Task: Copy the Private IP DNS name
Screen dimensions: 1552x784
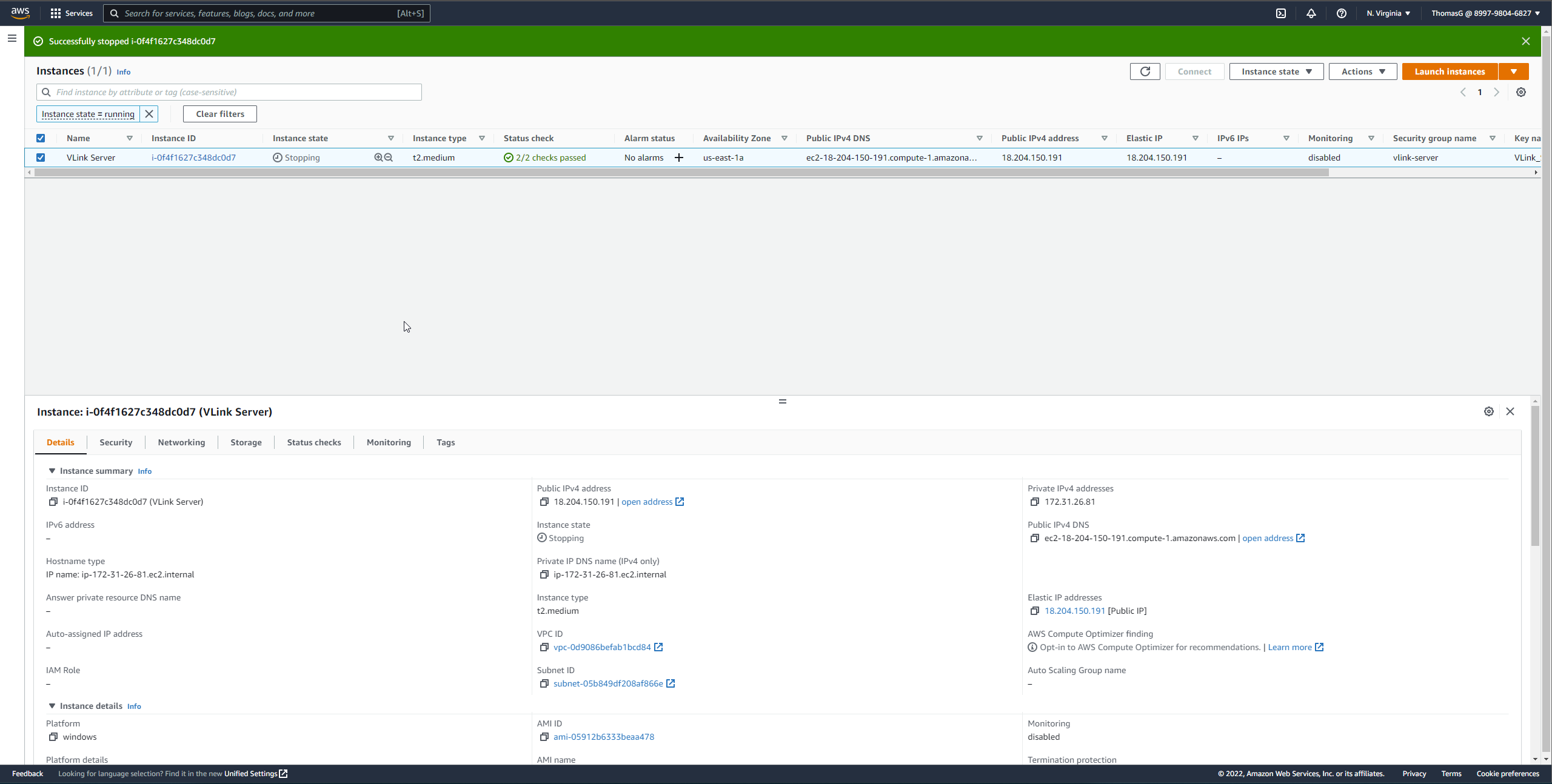Action: pos(544,574)
